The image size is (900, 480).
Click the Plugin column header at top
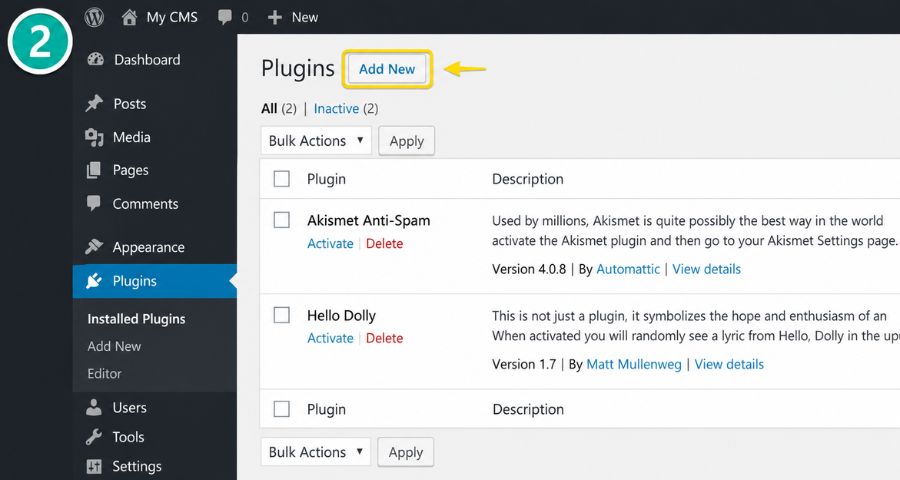click(x=326, y=179)
